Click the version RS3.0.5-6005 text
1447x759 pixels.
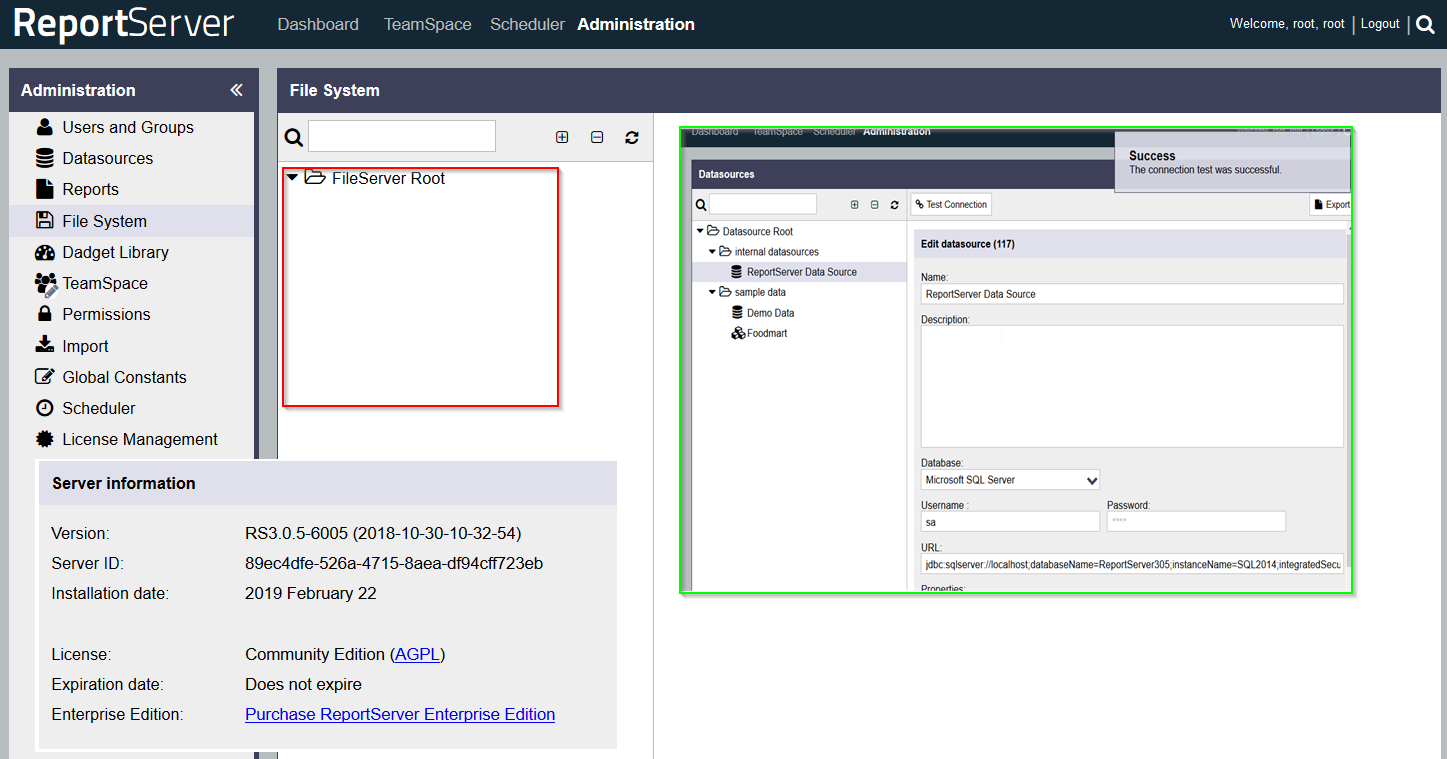(x=383, y=533)
